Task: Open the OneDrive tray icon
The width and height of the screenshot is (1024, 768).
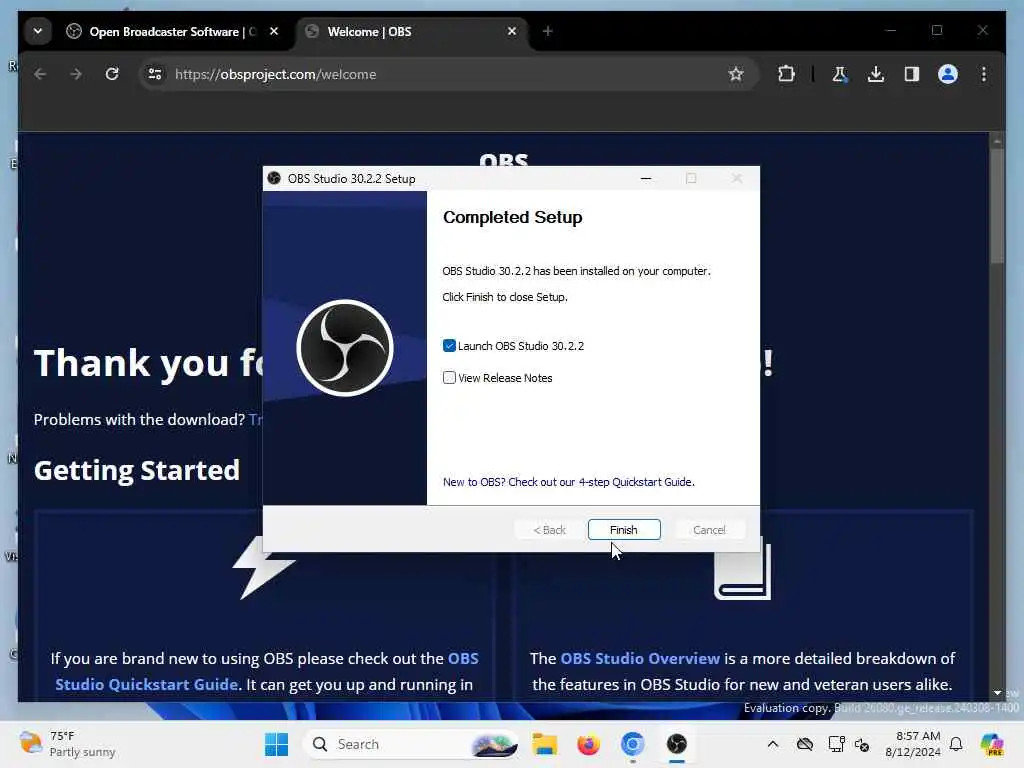Action: coord(805,744)
